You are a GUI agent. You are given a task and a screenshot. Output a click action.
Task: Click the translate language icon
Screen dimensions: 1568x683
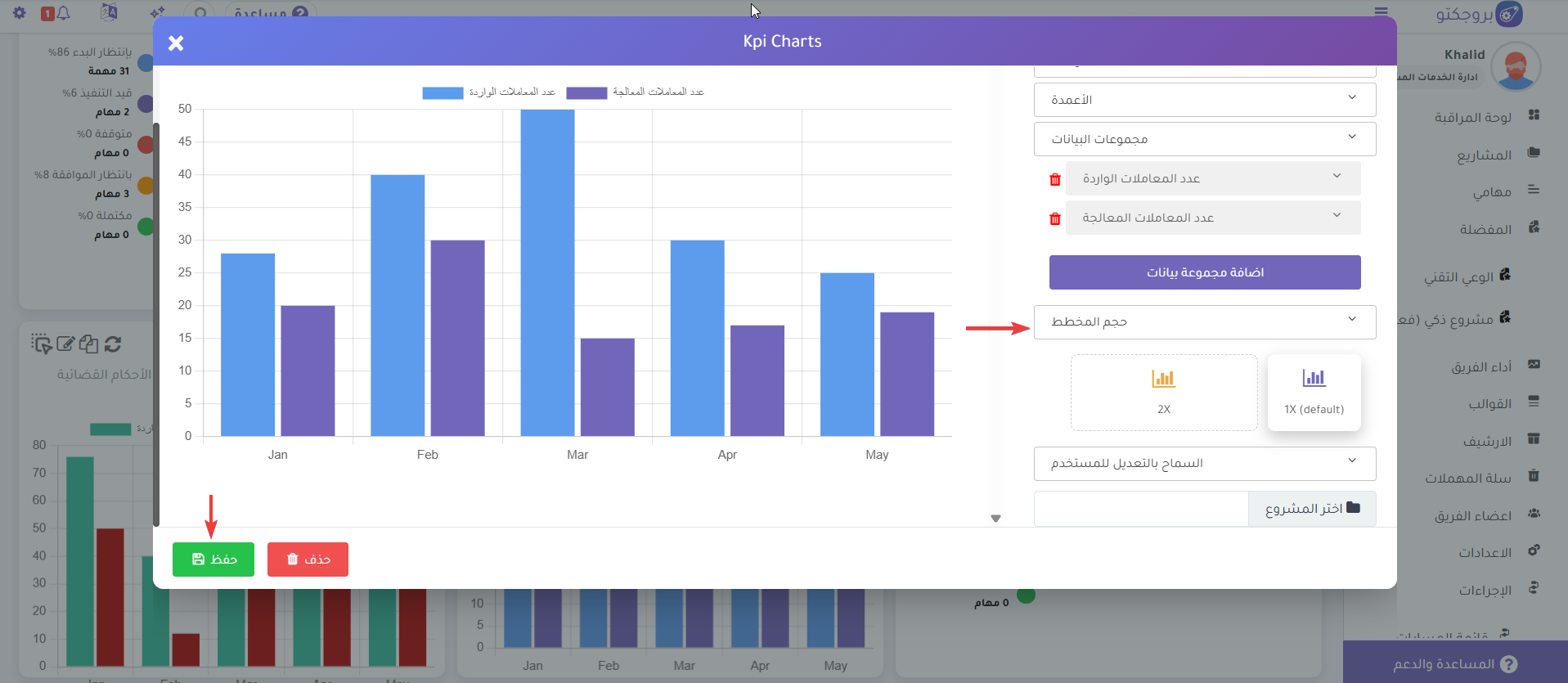coord(109,12)
